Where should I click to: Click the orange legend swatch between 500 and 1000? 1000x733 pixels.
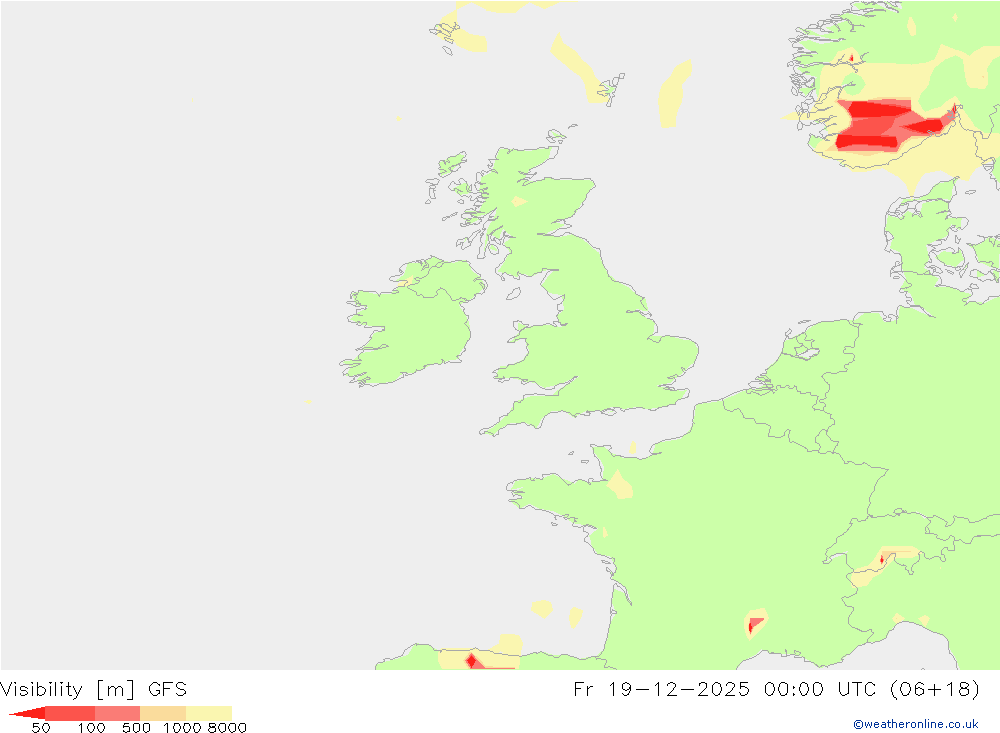coord(163,713)
